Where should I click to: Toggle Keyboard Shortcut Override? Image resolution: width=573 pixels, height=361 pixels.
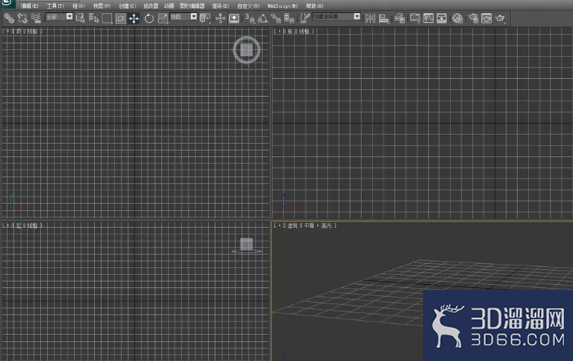tap(234, 18)
